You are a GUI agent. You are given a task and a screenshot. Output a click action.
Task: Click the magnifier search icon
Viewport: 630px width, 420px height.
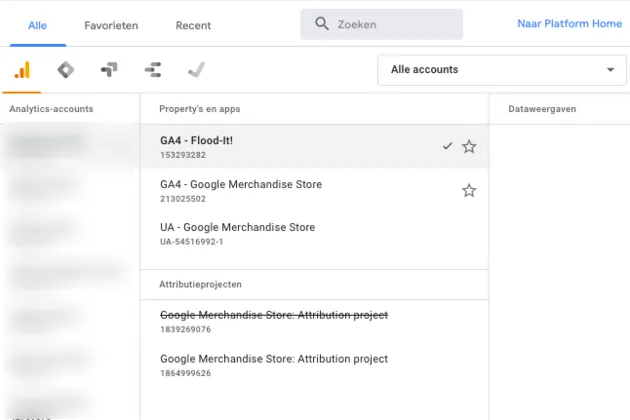pos(322,24)
